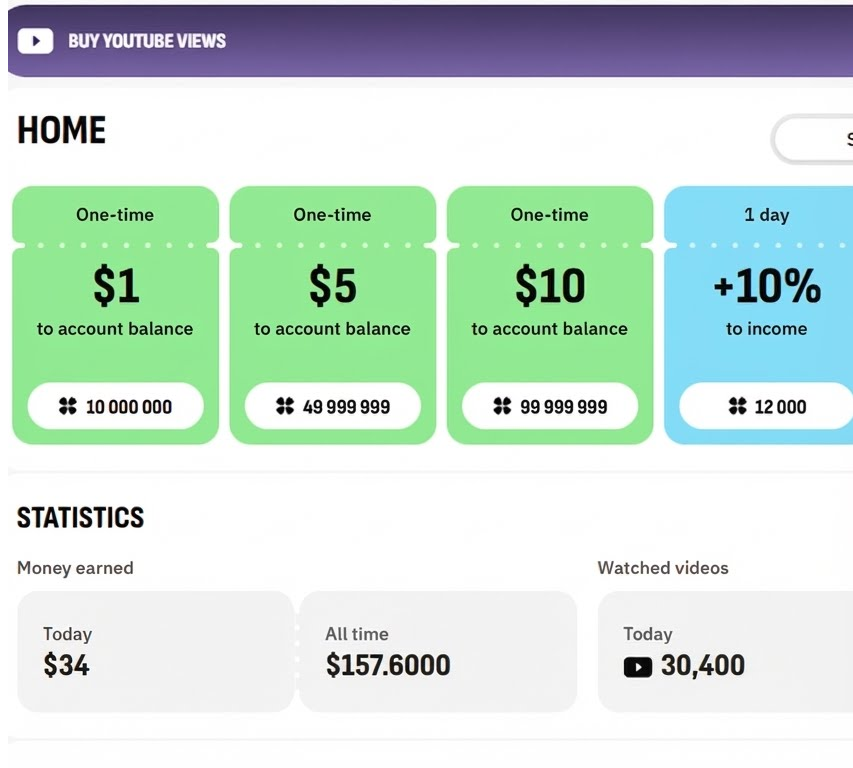Image resolution: width=853 pixels, height=768 pixels.
Task: Buy the $1 bonus for 10 000 000
Action: 115,406
